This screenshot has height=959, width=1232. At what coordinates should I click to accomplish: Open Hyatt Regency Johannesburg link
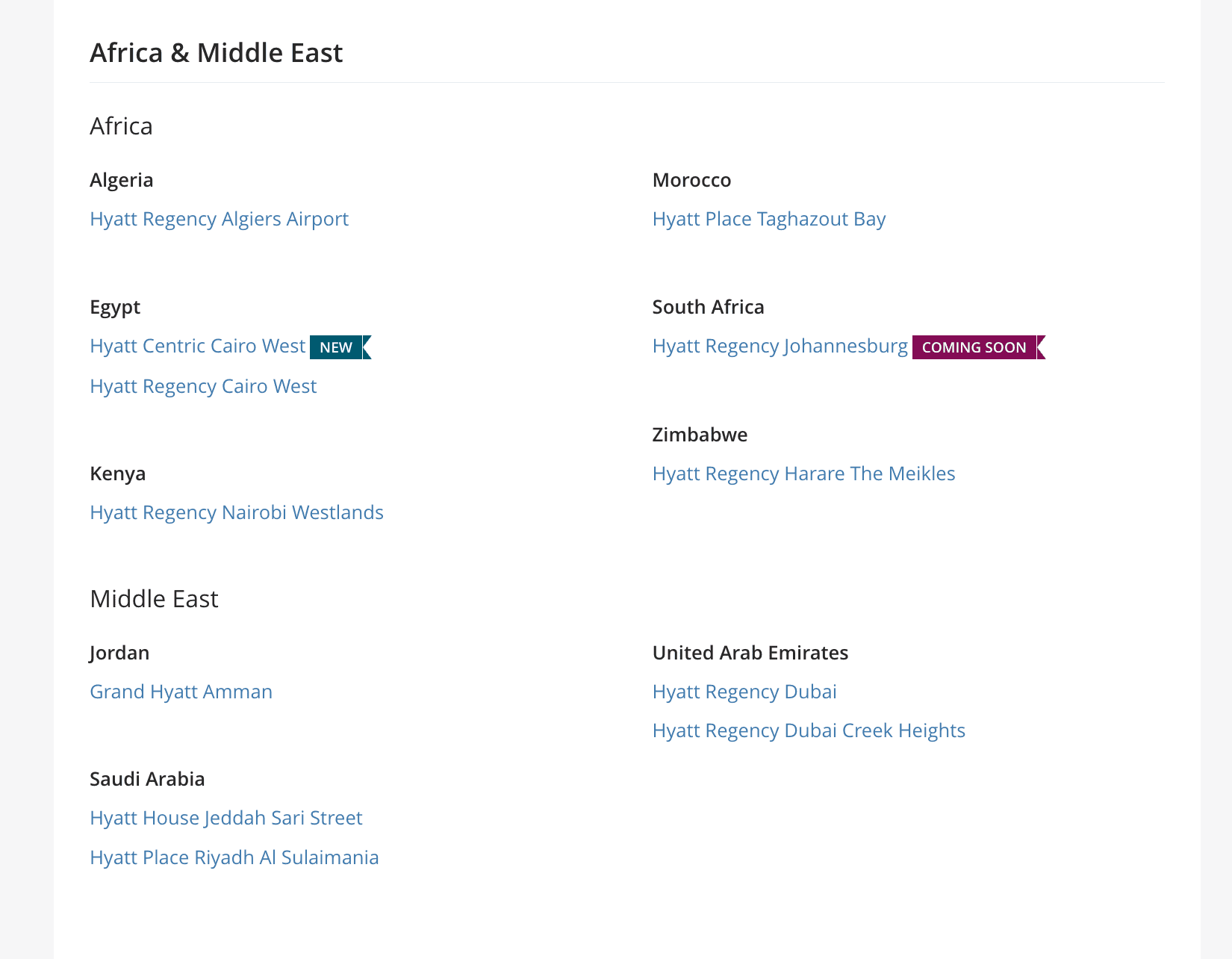tap(780, 346)
